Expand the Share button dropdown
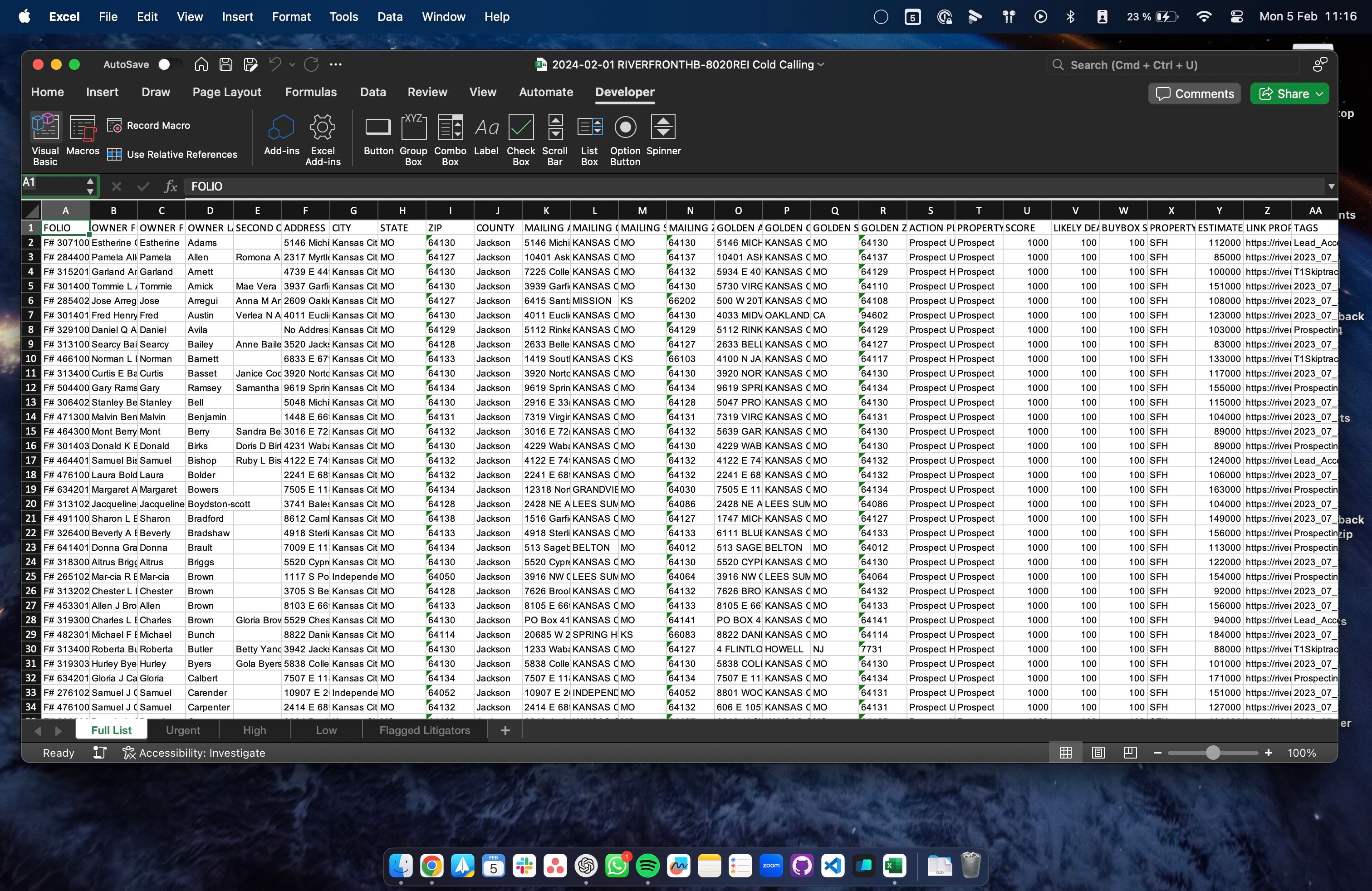Viewport: 1372px width, 891px height. [x=1319, y=94]
